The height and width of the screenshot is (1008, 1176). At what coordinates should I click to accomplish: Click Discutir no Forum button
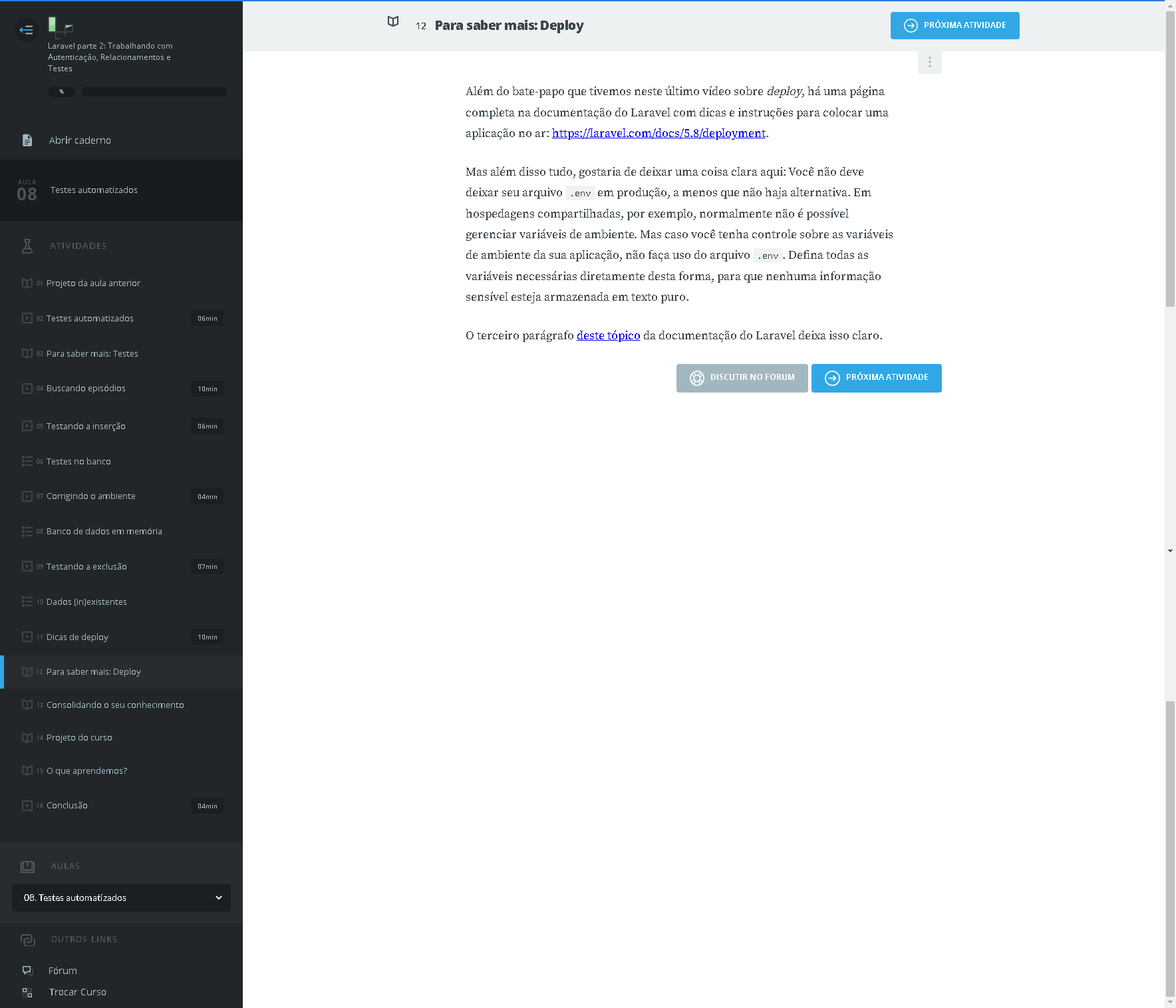[742, 378]
